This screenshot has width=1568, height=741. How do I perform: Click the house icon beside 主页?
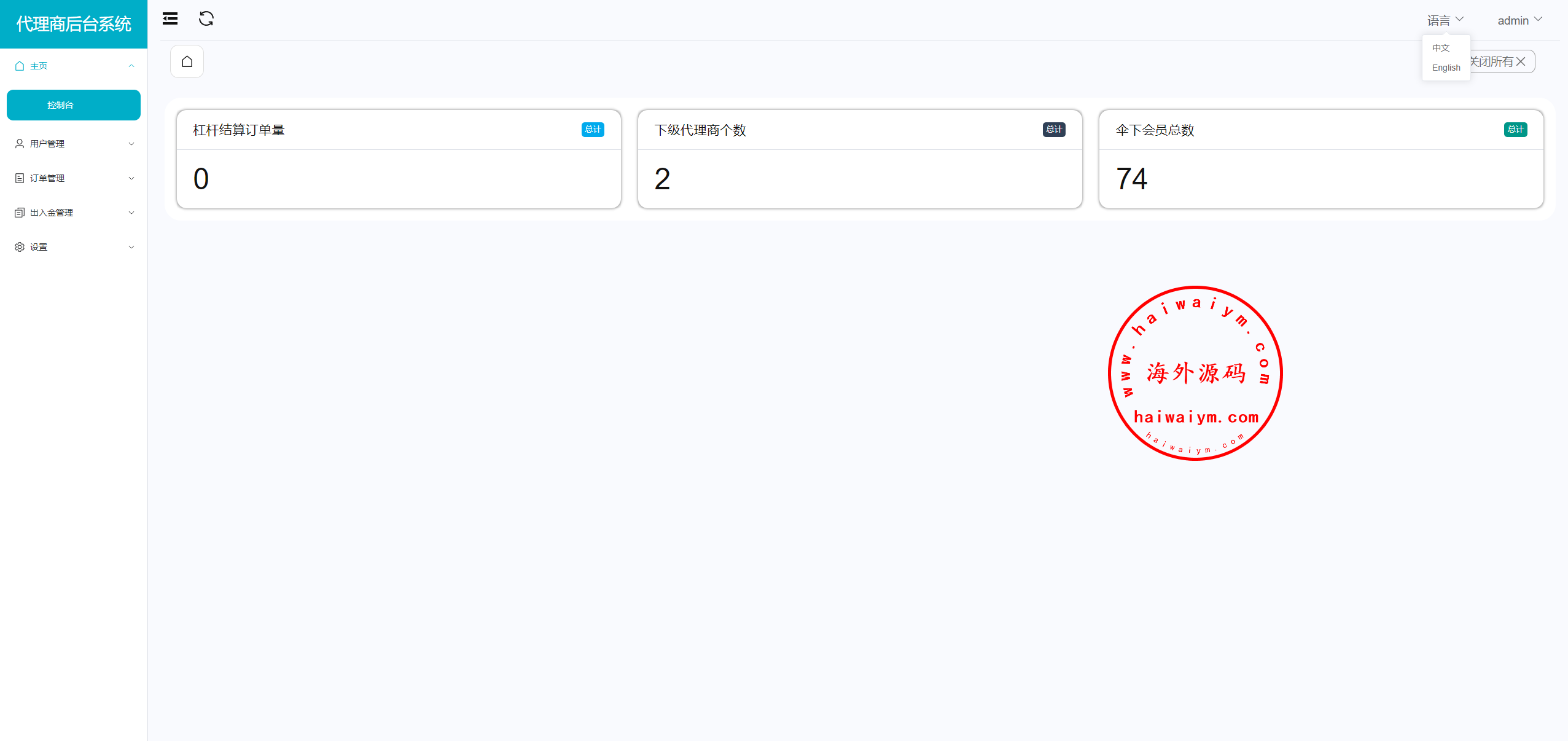(x=20, y=66)
